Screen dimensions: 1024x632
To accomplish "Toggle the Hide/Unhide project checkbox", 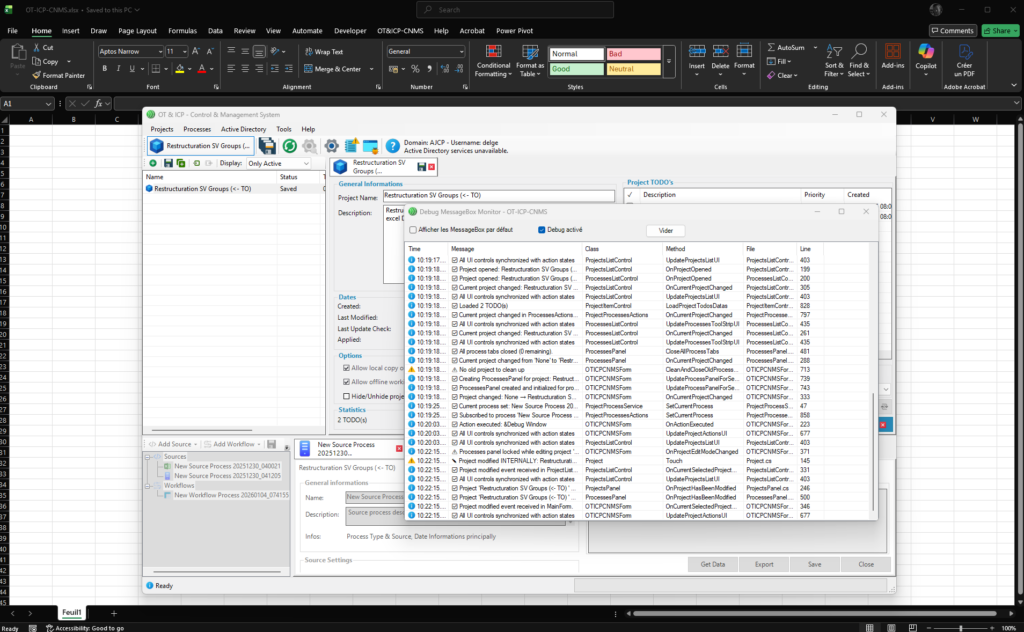I will coord(346,396).
